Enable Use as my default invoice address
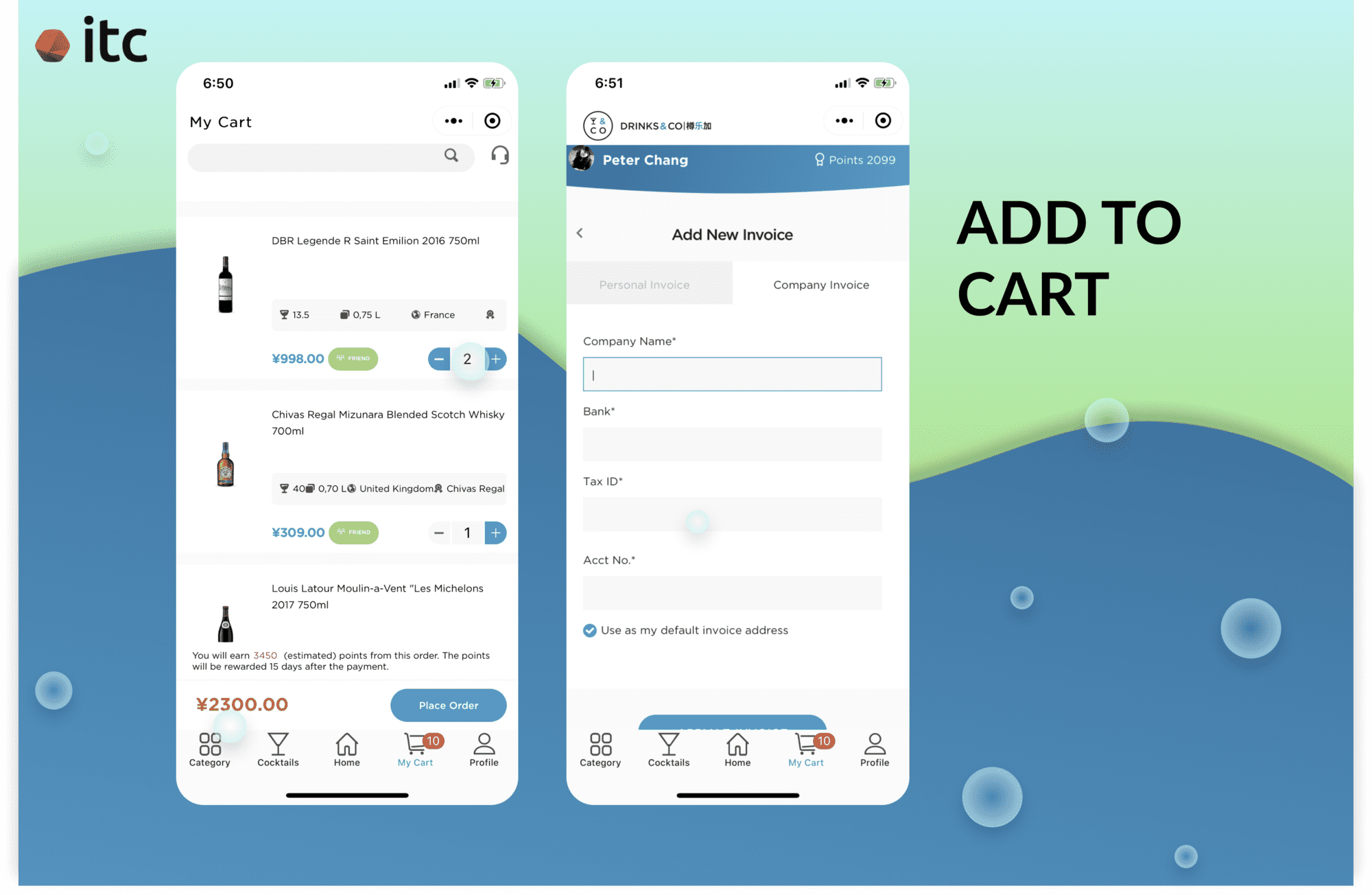1372x895 pixels. click(x=588, y=629)
